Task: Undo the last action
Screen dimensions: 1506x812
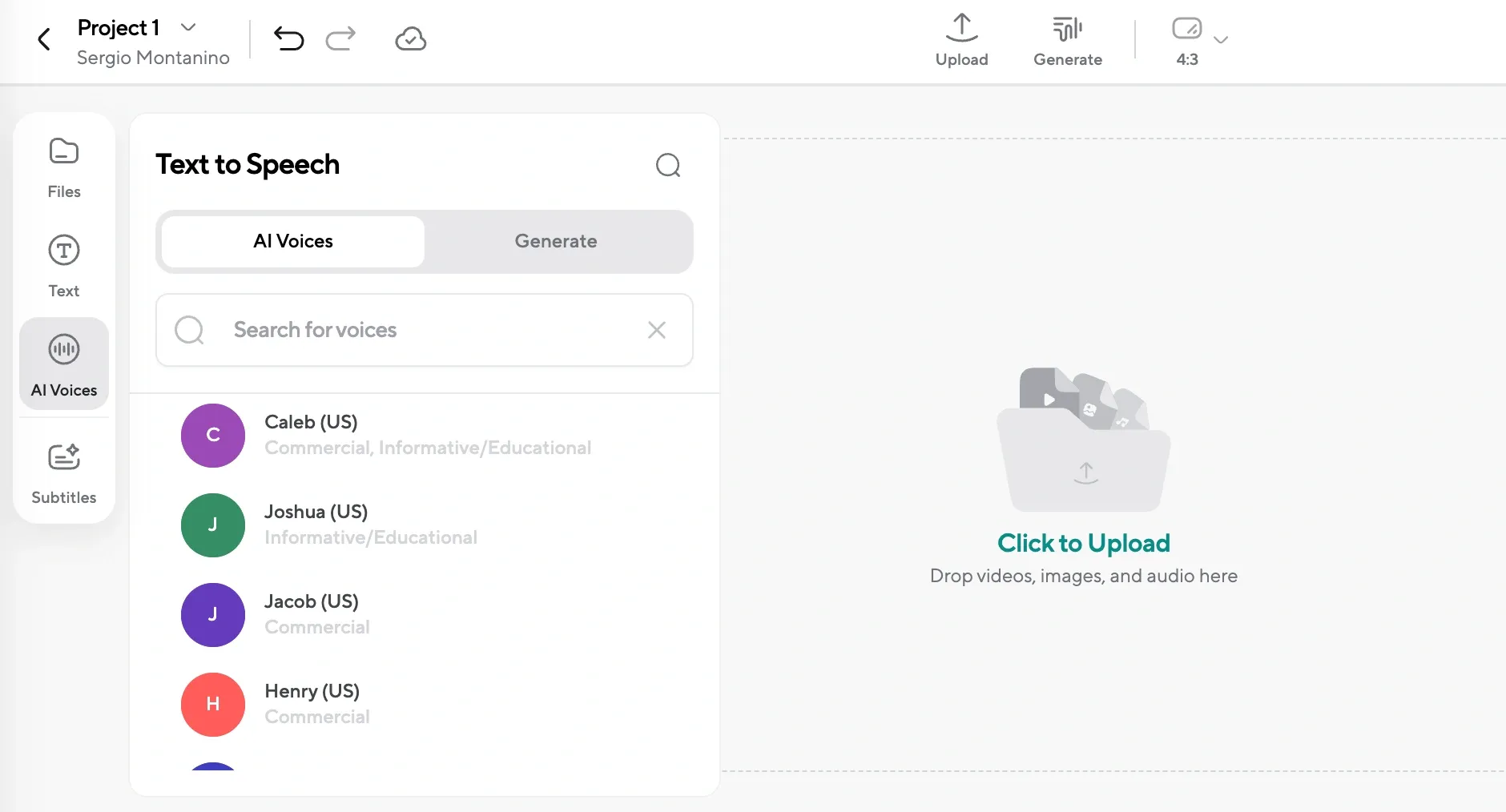Action: click(289, 38)
